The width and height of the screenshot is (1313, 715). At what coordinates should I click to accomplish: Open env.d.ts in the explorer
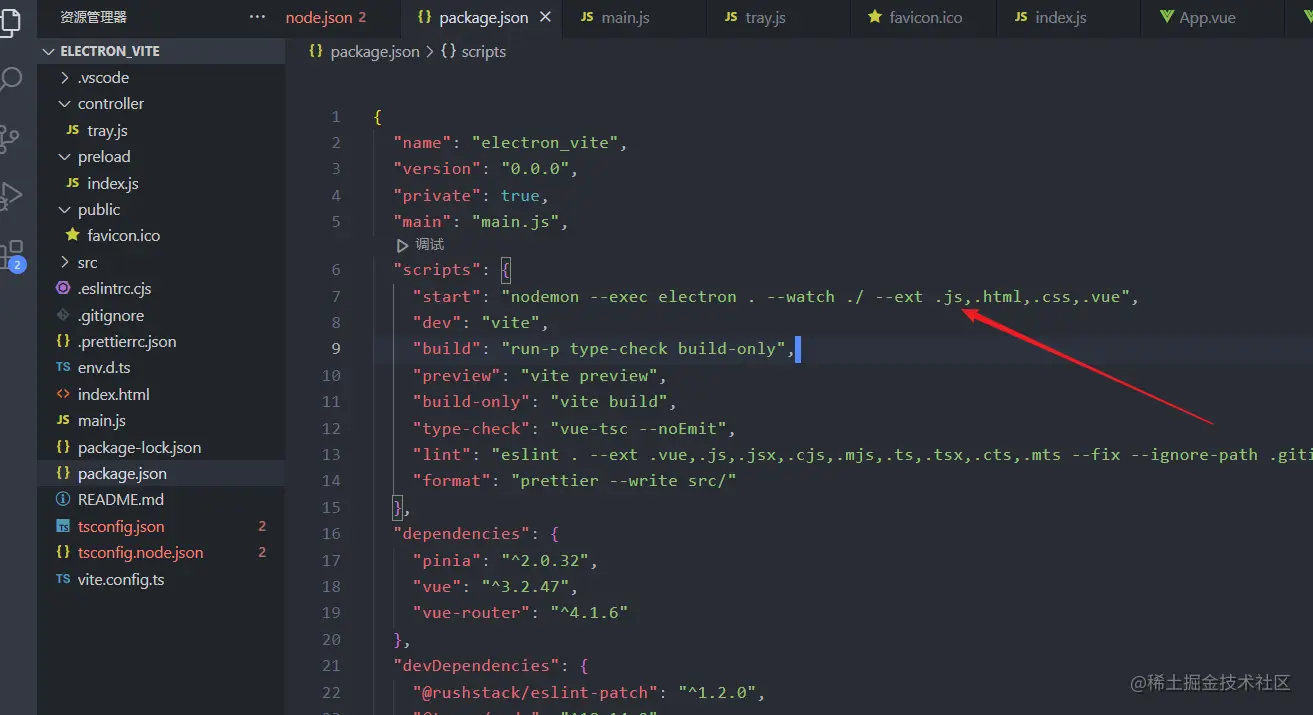[x=161, y=368]
